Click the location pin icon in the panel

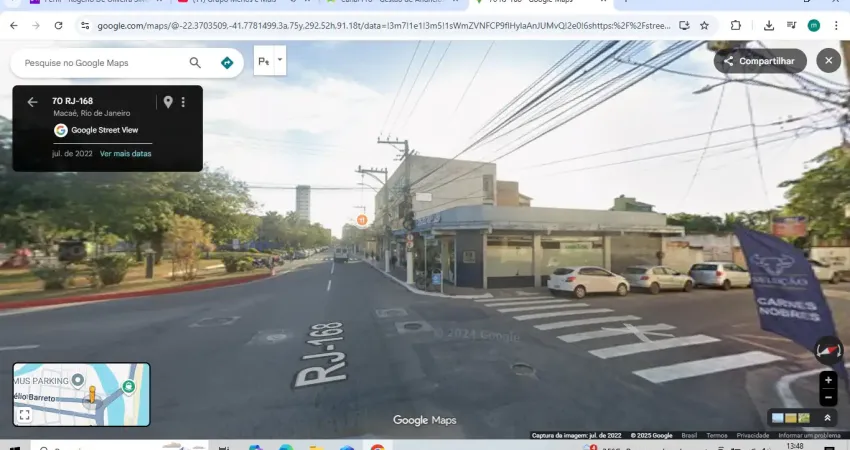168,102
